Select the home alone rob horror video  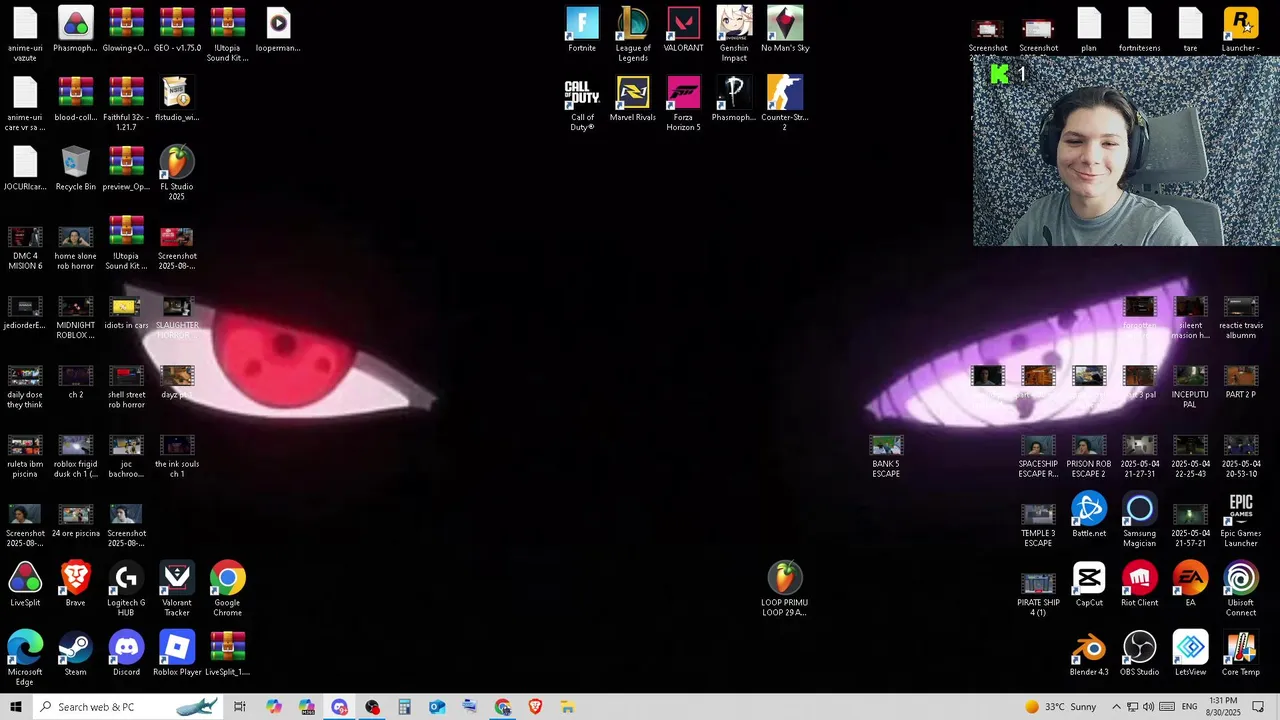pyautogui.click(x=76, y=248)
